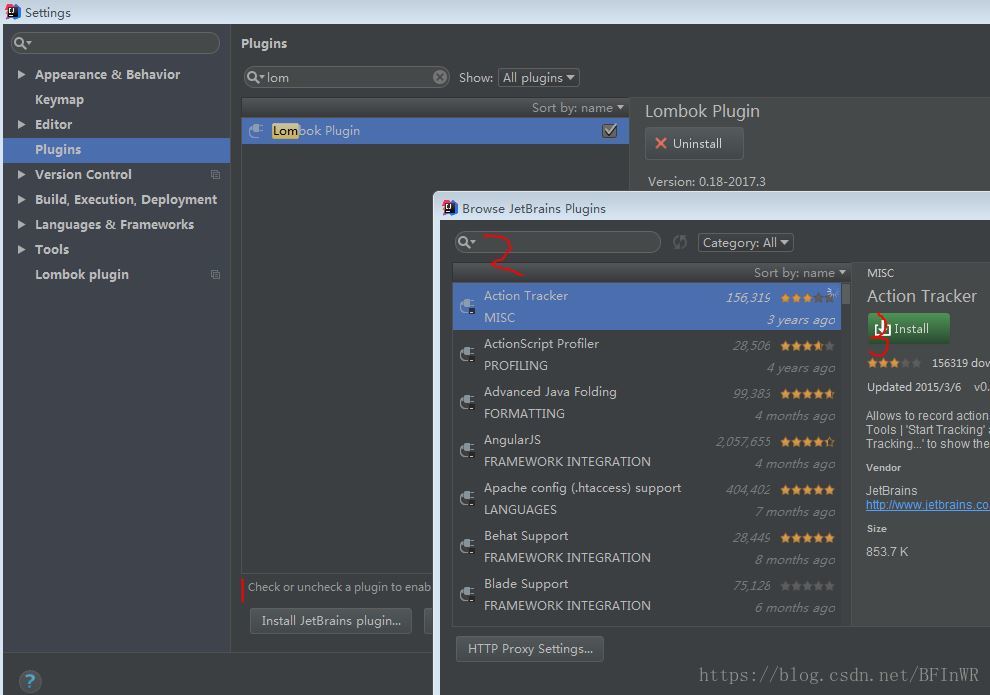This screenshot has width=990, height=695.
Task: Click the Advanced Java Folding plugin icon
Action: pos(468,403)
